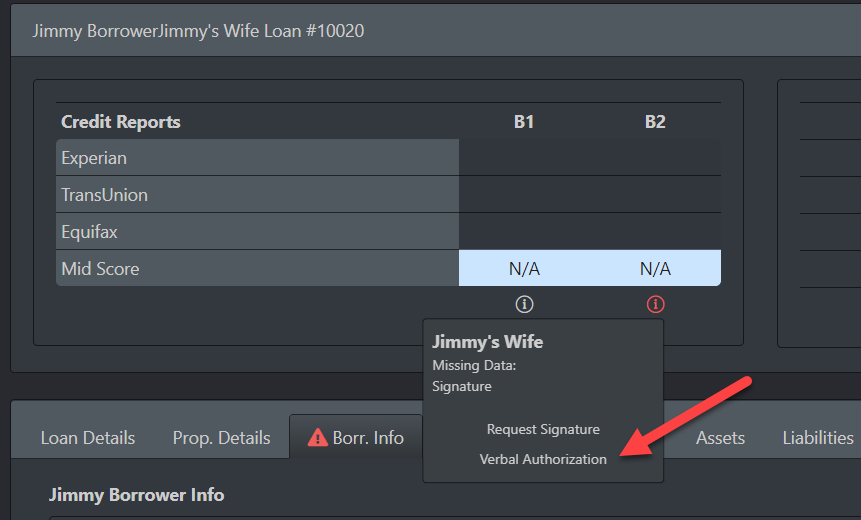The height and width of the screenshot is (520, 861).
Task: Click the B2 column header
Action: (655, 122)
